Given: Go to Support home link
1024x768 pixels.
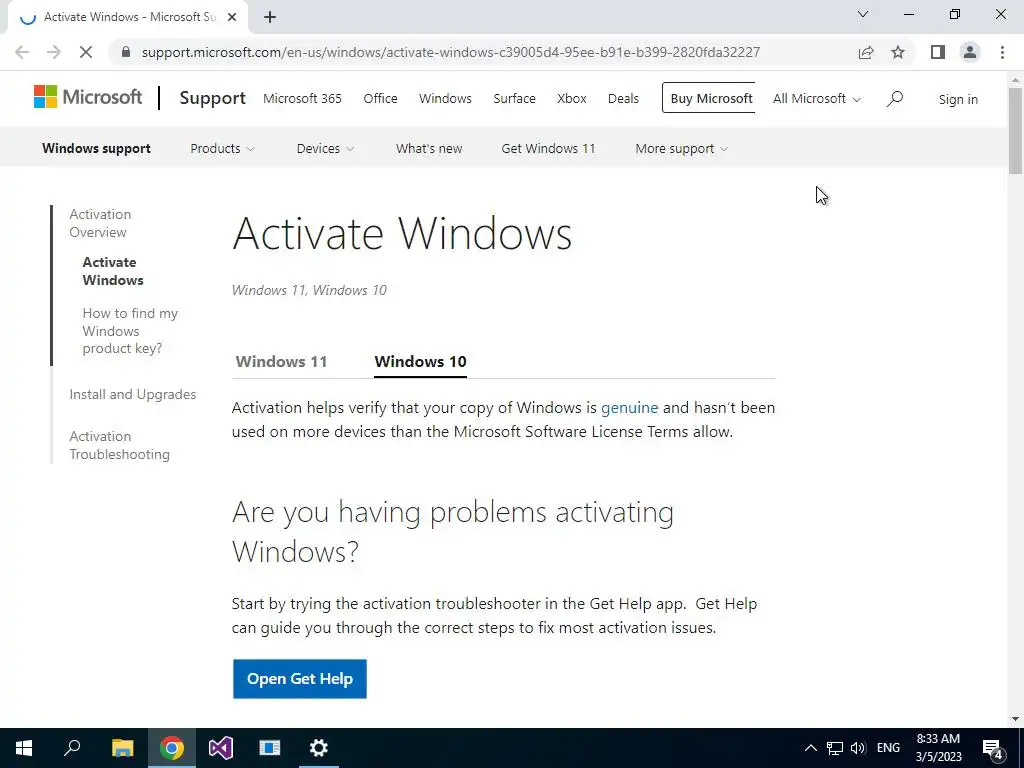Looking at the screenshot, I should pos(212,98).
